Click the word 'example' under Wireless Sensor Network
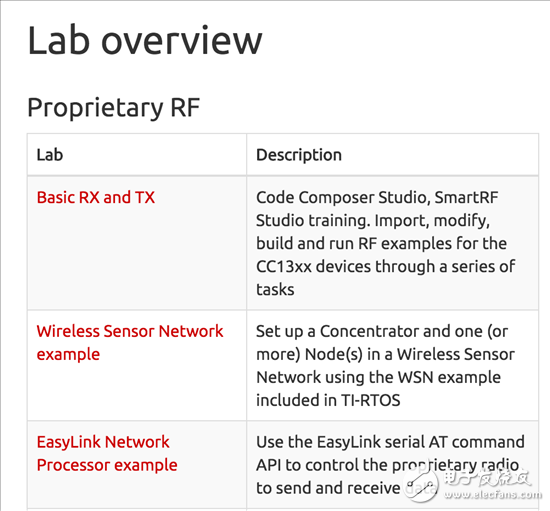 [x=68, y=354]
